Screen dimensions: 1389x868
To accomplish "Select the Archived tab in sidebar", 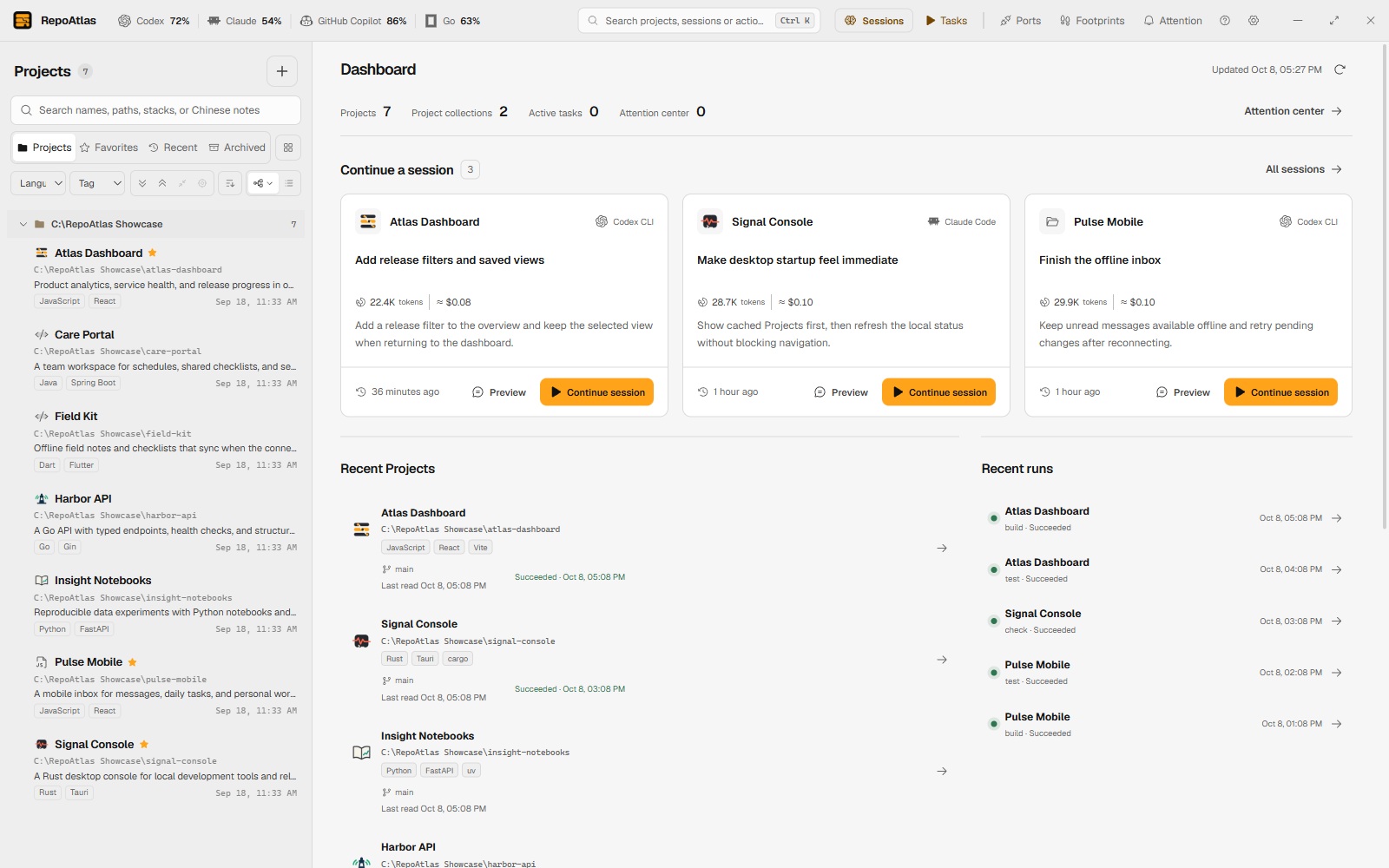I will click(237, 148).
